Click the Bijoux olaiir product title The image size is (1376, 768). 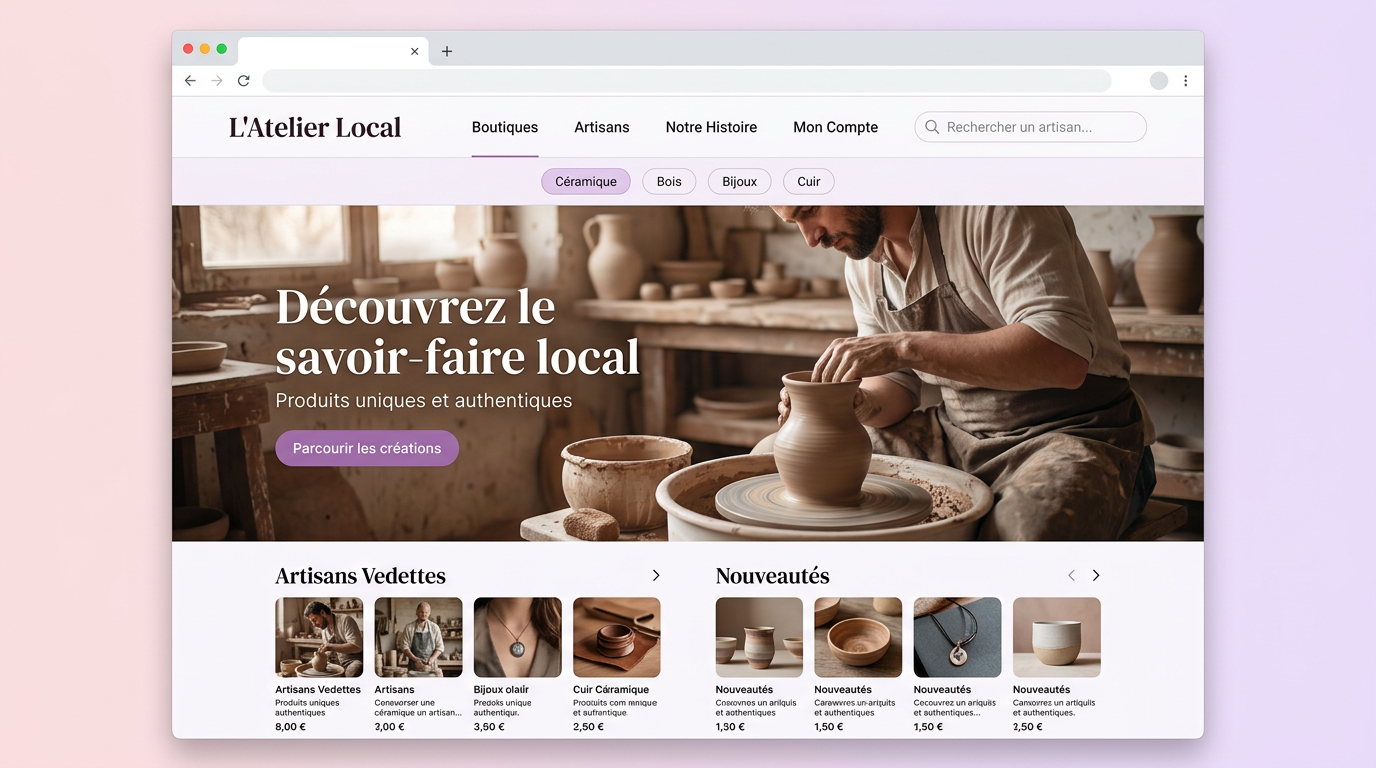click(501, 689)
